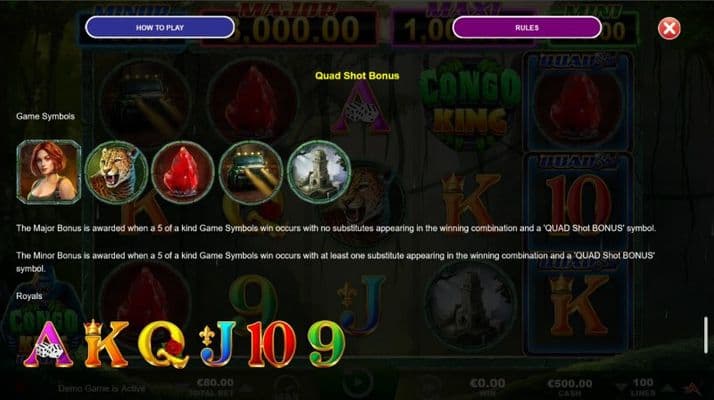The image size is (714, 400).
Task: Switch to the RULES tab
Action: click(526, 27)
